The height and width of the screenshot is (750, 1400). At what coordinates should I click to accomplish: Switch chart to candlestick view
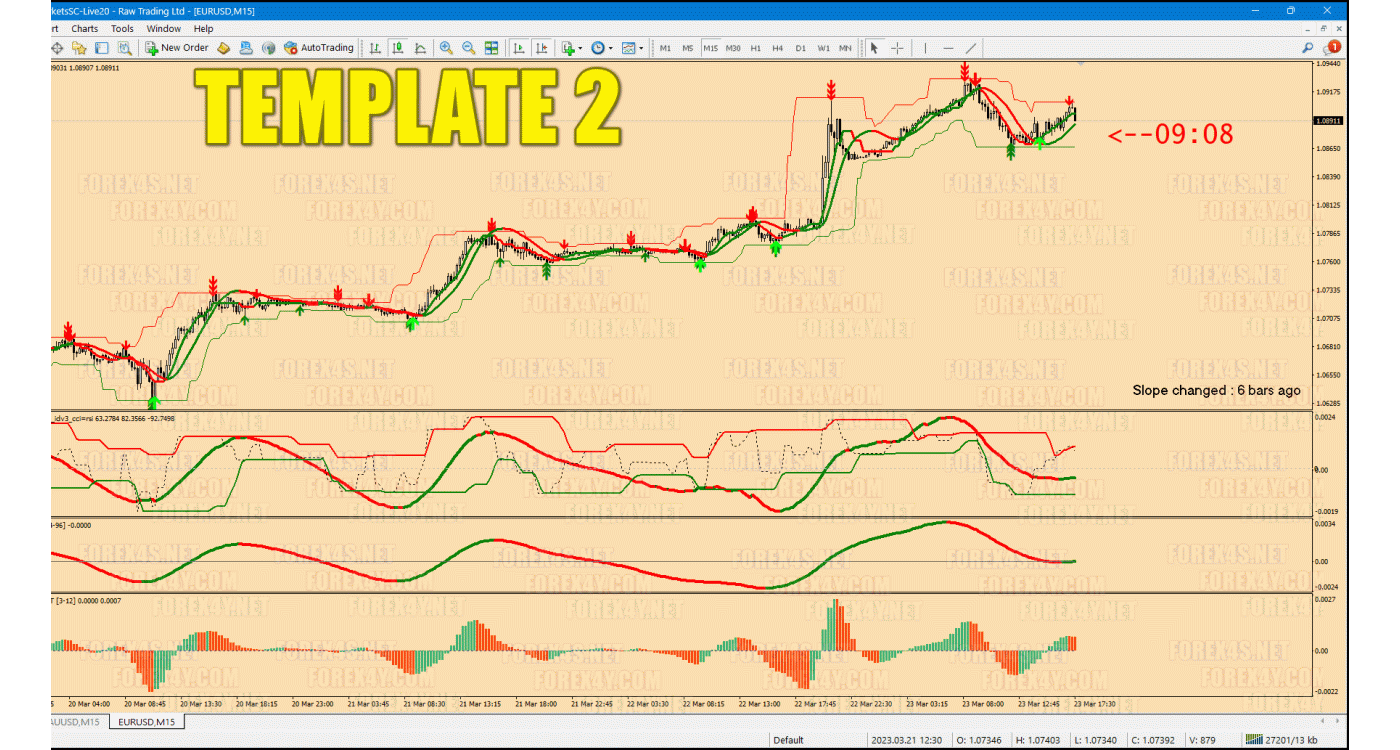point(399,47)
